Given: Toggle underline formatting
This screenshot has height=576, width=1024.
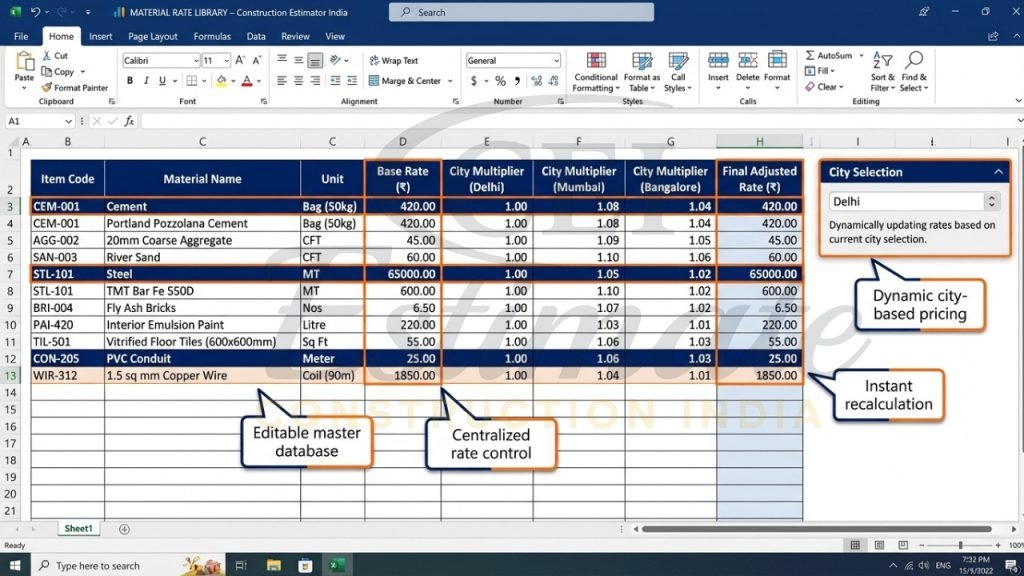Looking at the screenshot, I should tap(162, 80).
